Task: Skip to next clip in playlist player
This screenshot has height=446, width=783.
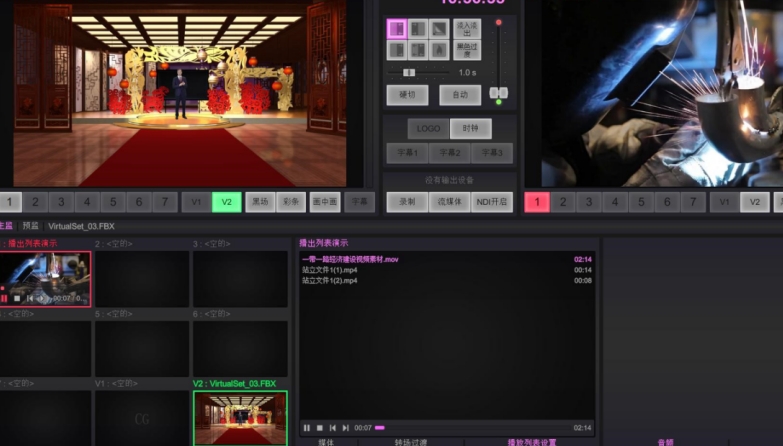Action: coord(345,428)
